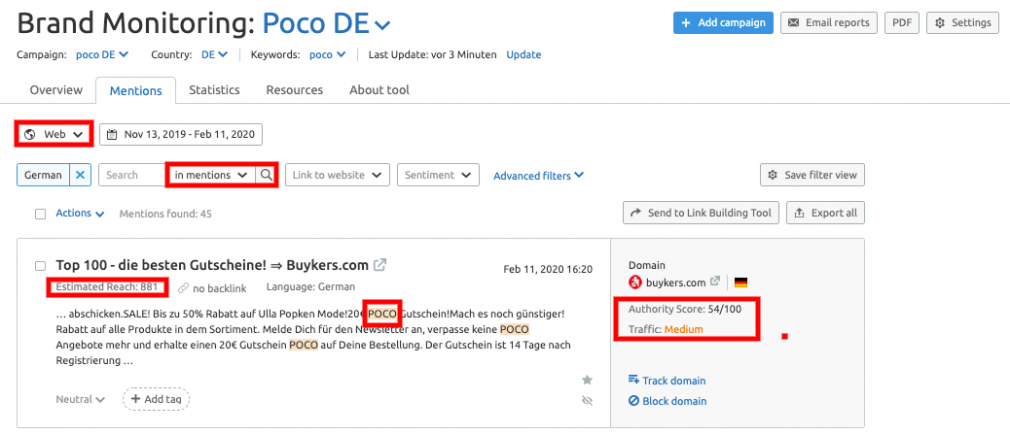Expand Advanced filters
This screenshot has width=1010, height=433.
(x=538, y=175)
